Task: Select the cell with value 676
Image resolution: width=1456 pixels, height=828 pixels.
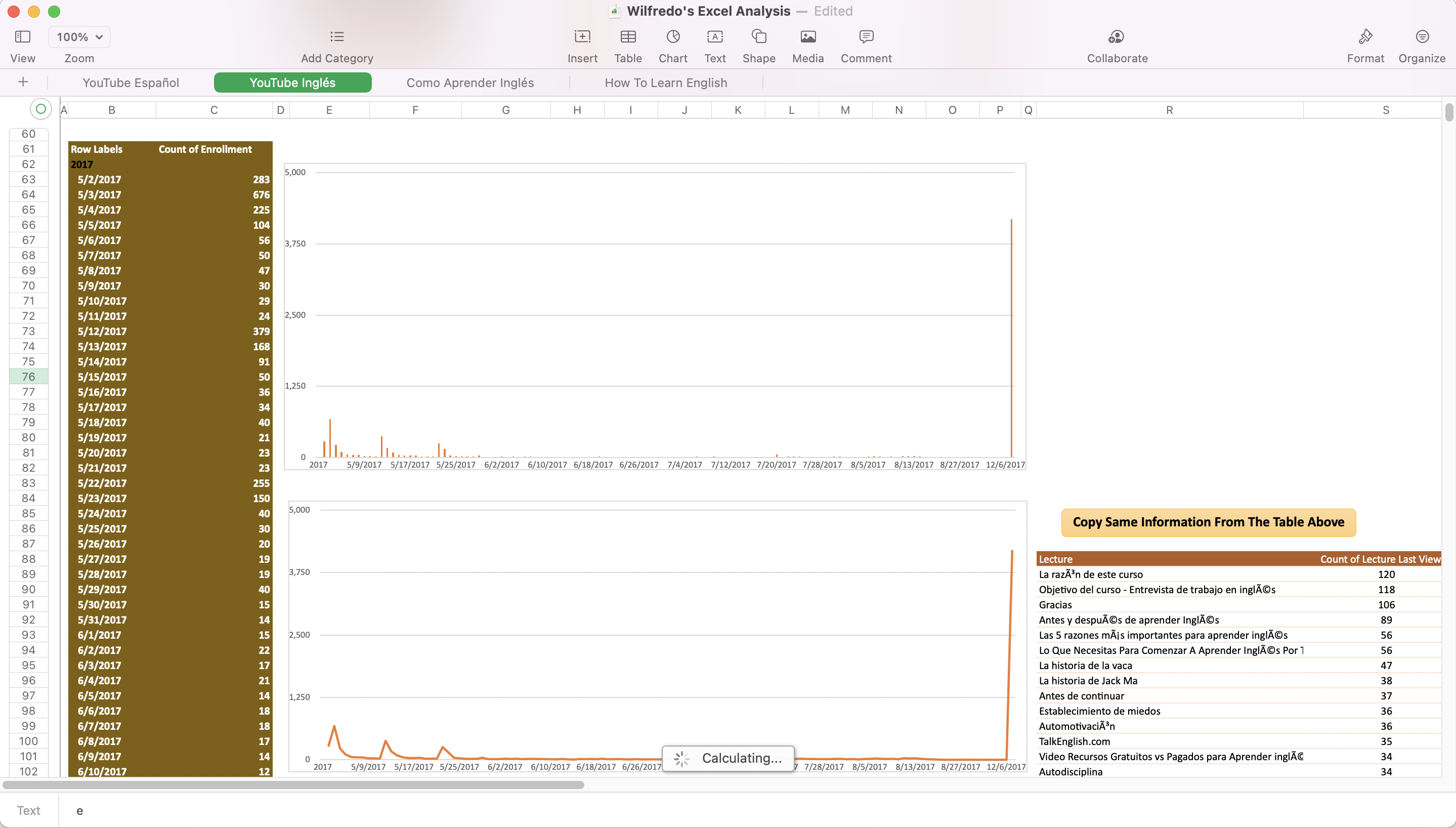Action: pos(214,194)
